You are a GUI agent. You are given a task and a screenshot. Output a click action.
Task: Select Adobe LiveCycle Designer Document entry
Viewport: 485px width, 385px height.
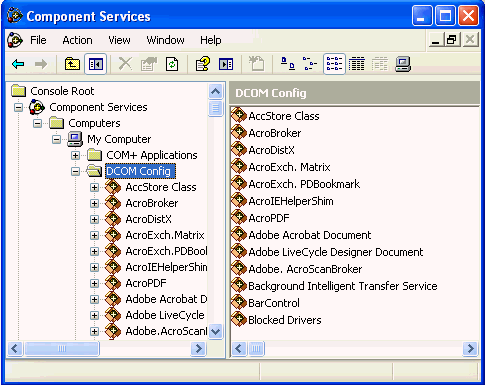336,252
